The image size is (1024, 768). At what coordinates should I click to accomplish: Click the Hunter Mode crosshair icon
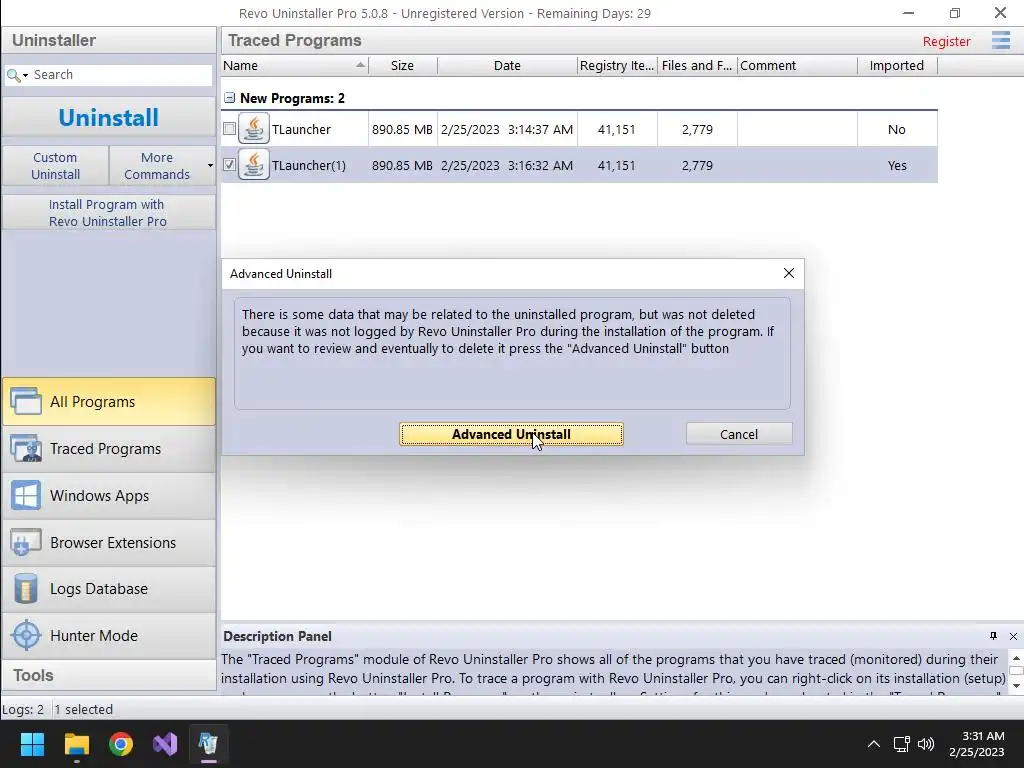tap(26, 635)
